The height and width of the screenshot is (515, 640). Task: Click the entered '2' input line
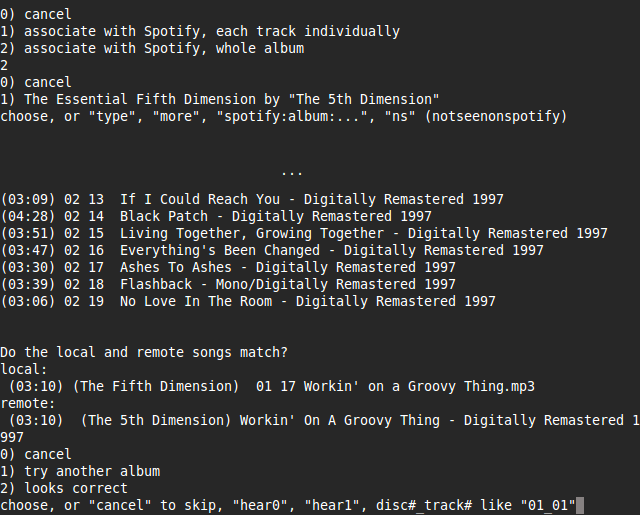pos(4,66)
